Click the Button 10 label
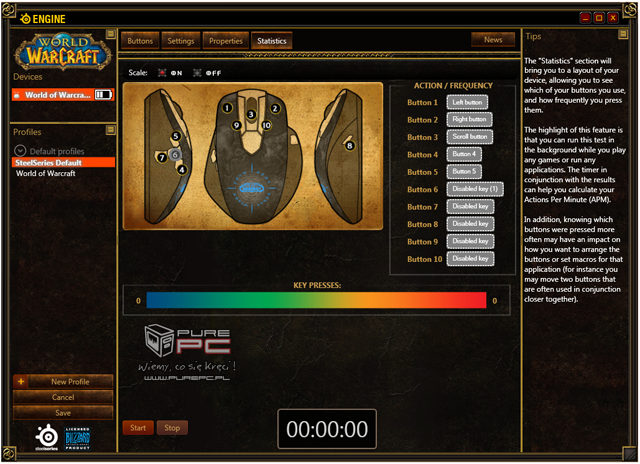The width and height of the screenshot is (640, 464). pyautogui.click(x=424, y=259)
